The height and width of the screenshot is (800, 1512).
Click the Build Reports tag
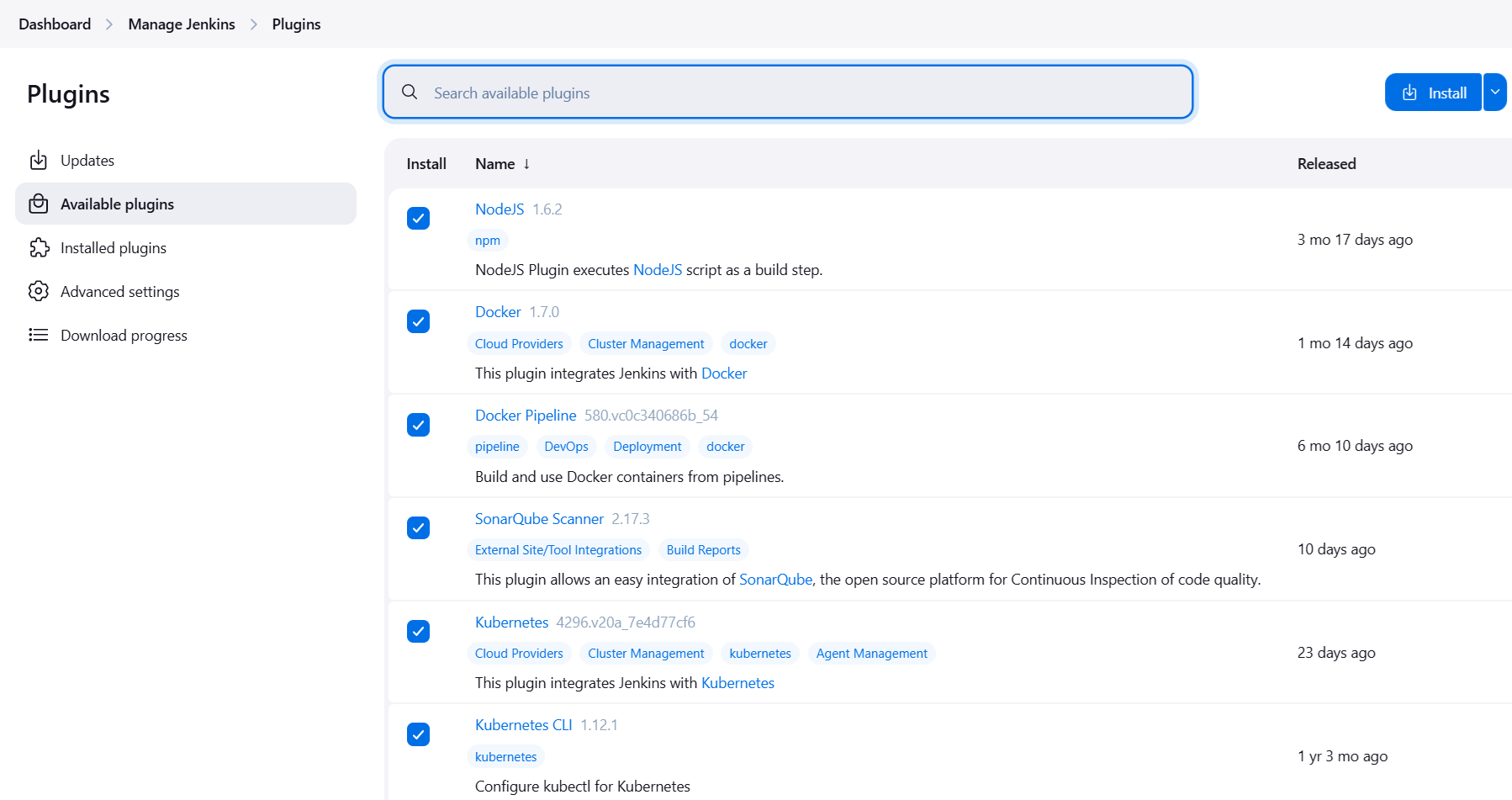[x=704, y=550]
